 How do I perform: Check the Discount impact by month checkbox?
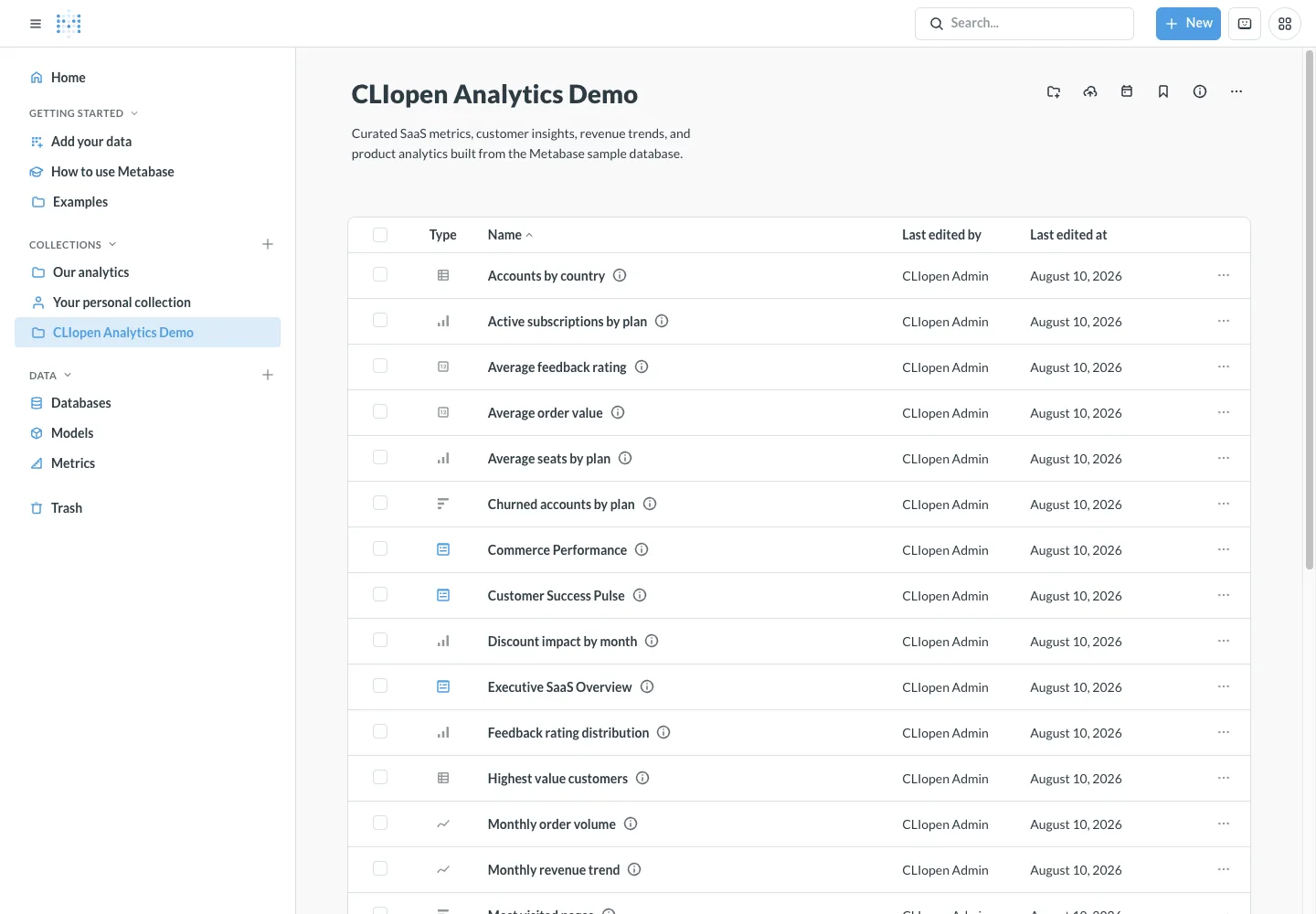(380, 640)
